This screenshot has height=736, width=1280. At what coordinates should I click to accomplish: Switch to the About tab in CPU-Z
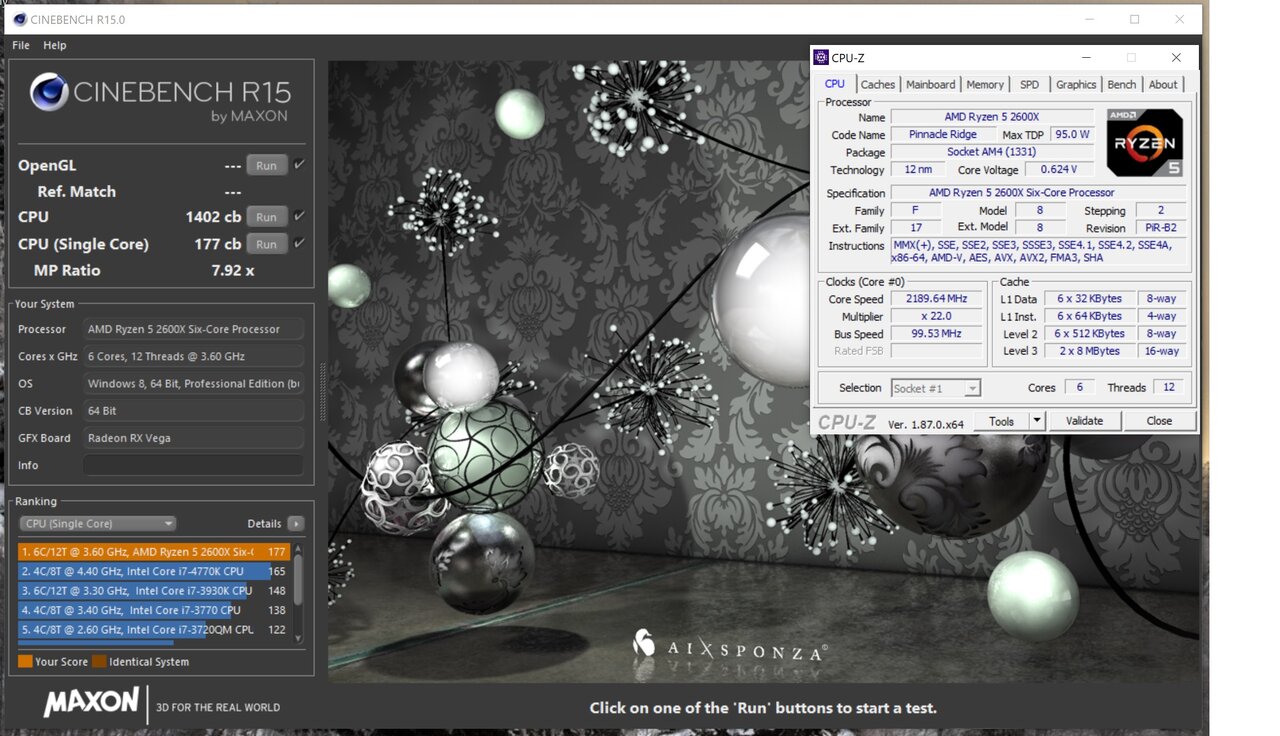[1163, 85]
